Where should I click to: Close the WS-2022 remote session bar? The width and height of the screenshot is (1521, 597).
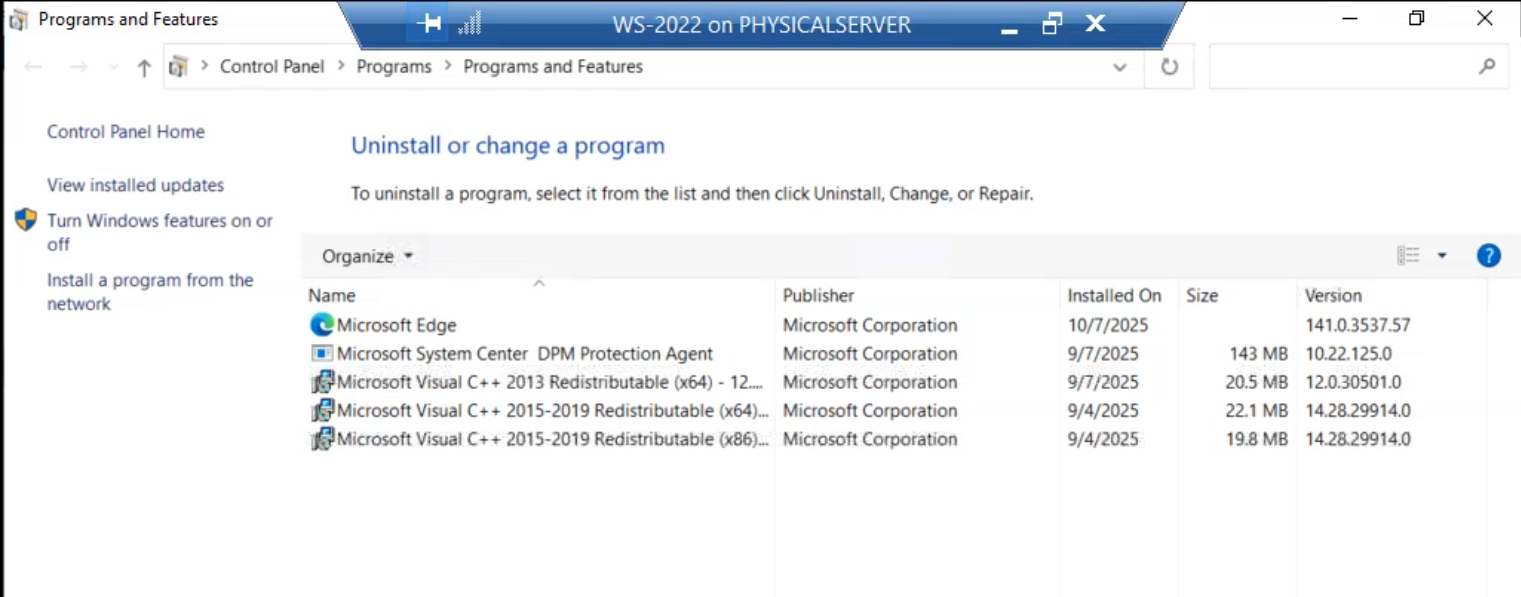[x=1095, y=23]
